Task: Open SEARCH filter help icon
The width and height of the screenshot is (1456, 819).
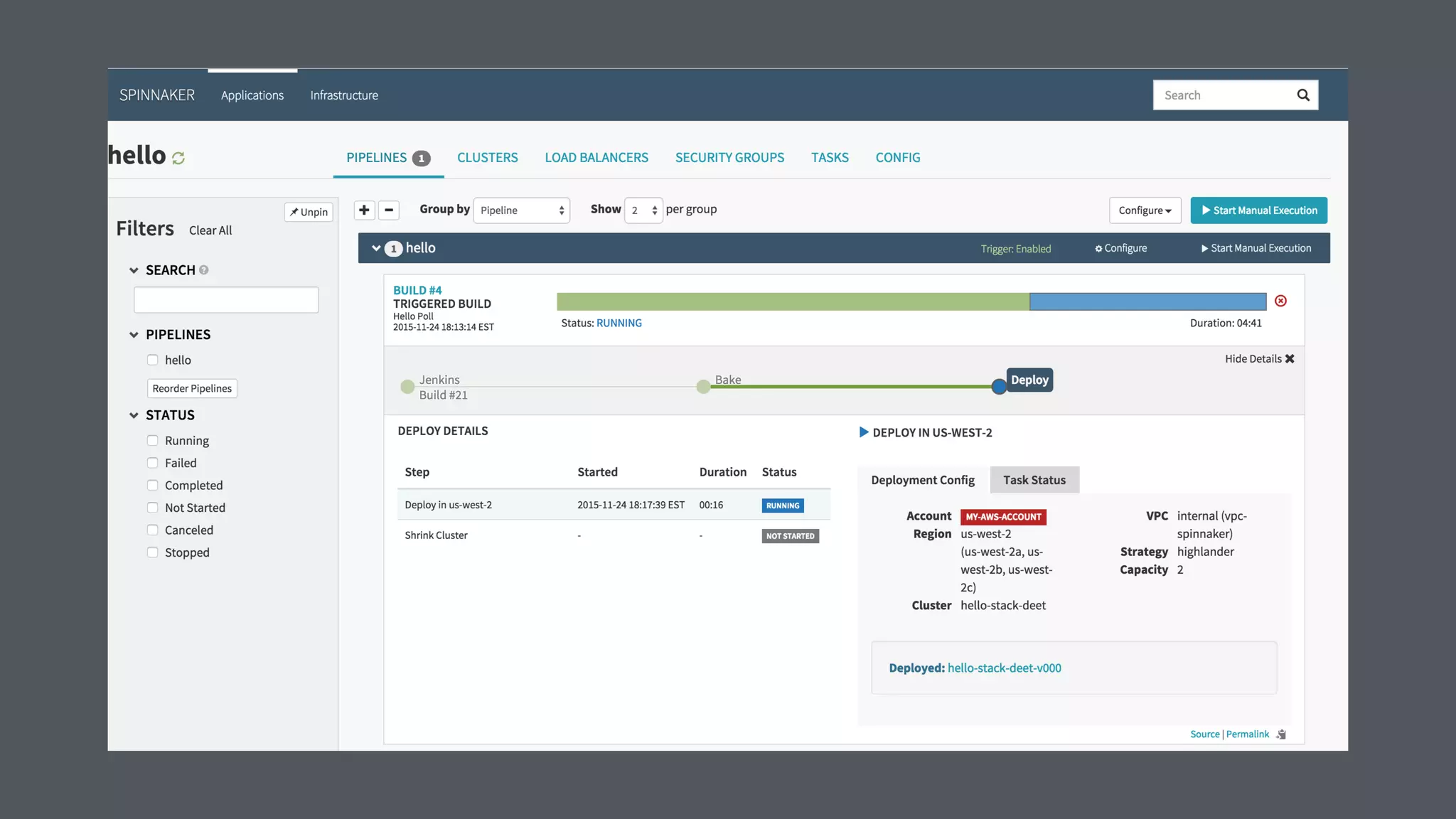Action: click(204, 270)
